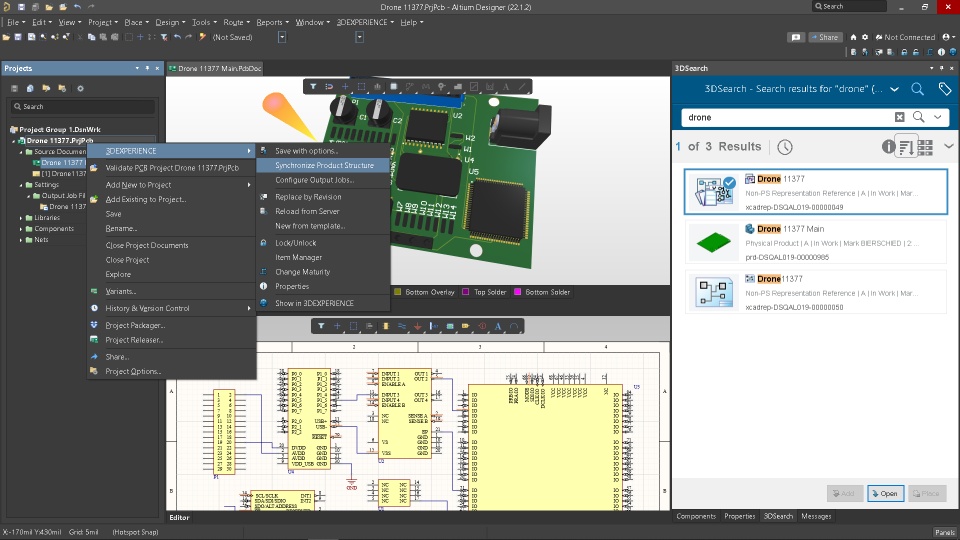
Task: Click the information icon in results bar
Action: 888,146
